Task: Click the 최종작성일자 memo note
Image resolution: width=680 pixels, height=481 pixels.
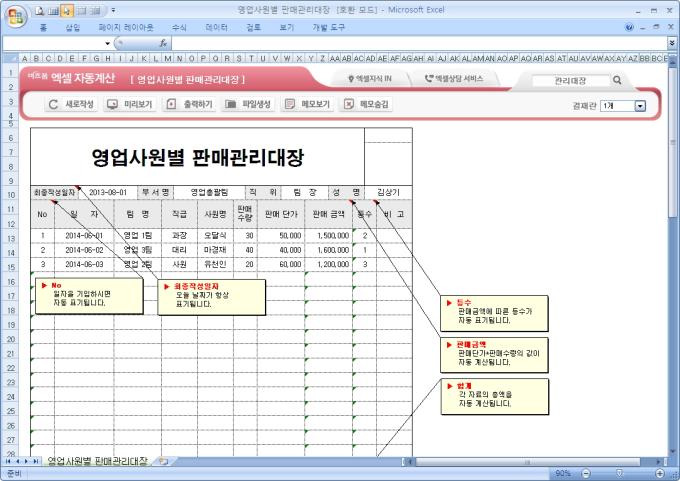Action: pyautogui.click(x=212, y=297)
